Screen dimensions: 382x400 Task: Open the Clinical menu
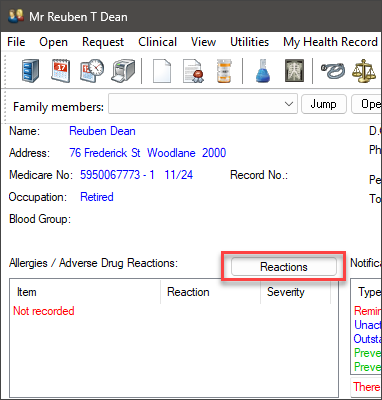(x=157, y=42)
